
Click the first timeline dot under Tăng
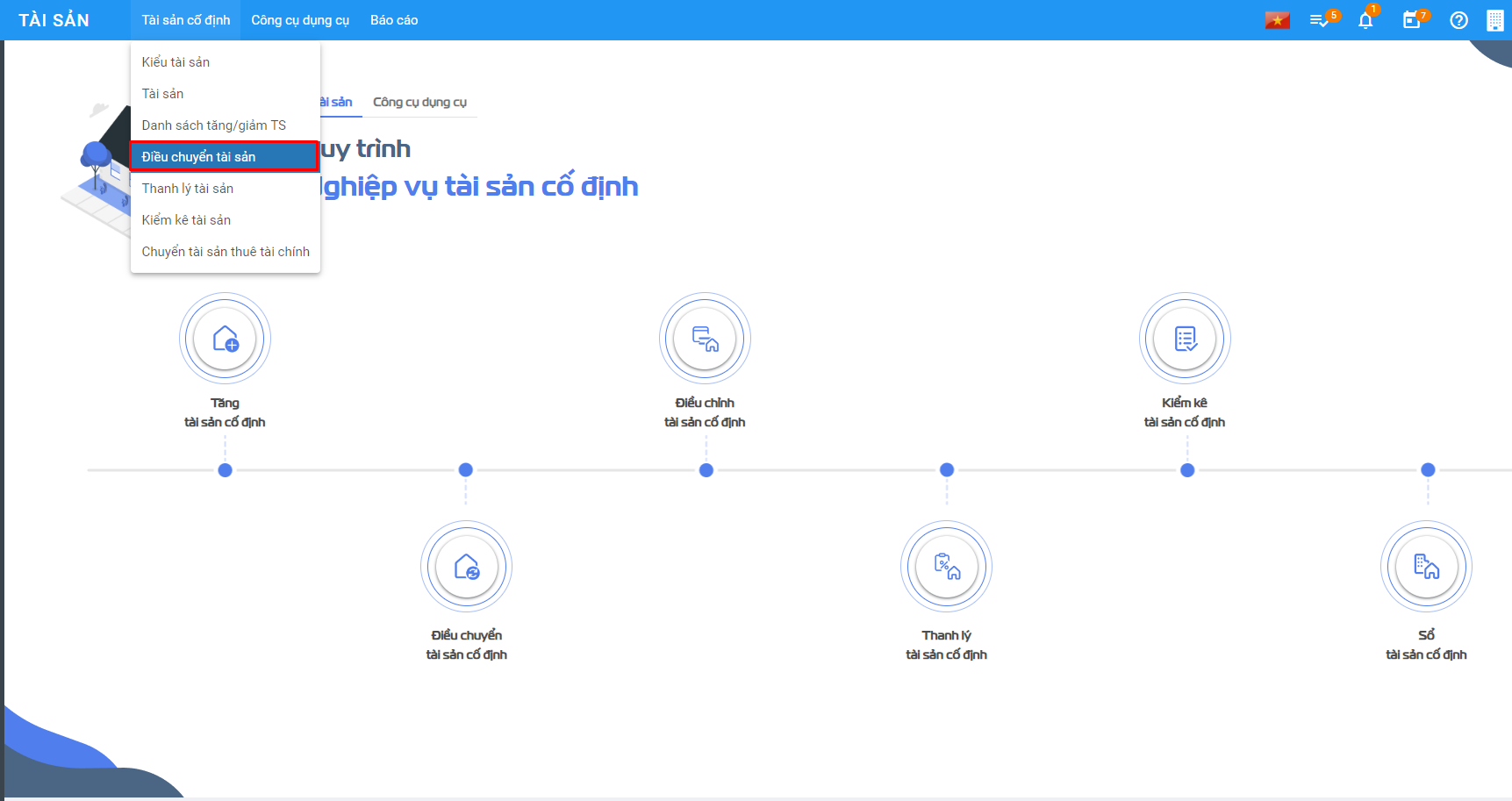coord(225,470)
